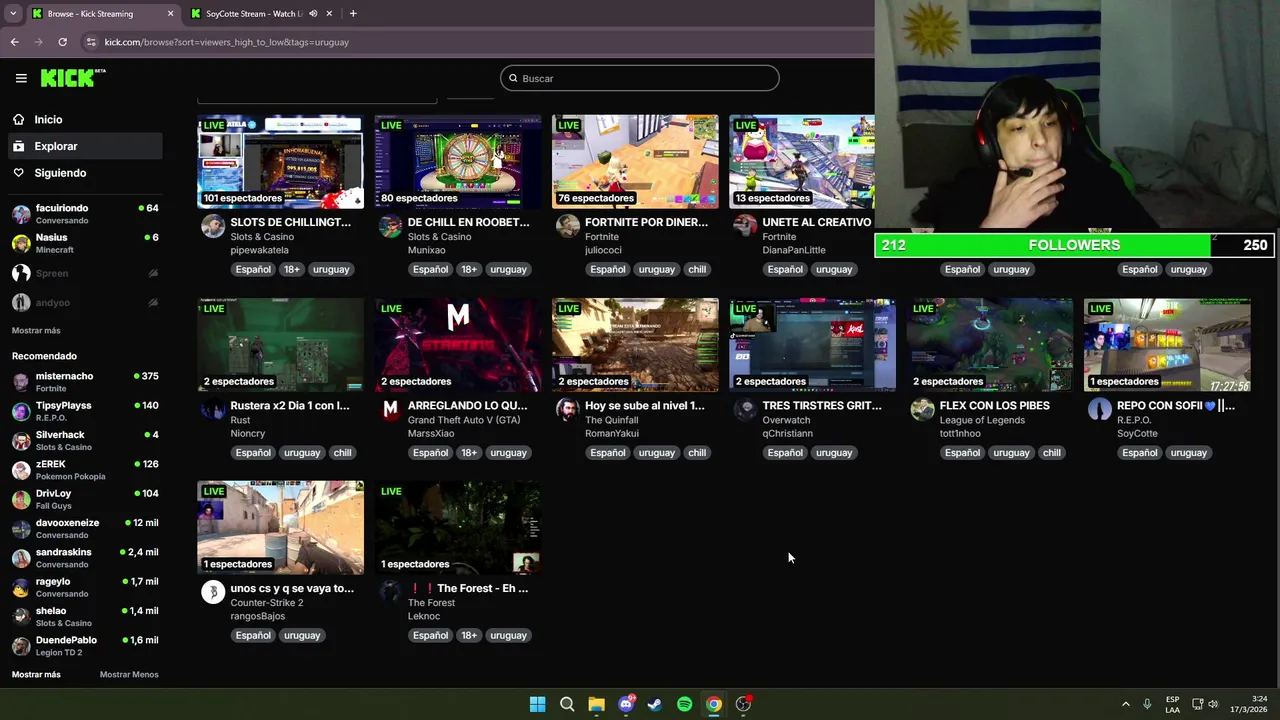The image size is (1280, 720).
Task: Select Español tag under Leknoc stream
Action: (430, 635)
